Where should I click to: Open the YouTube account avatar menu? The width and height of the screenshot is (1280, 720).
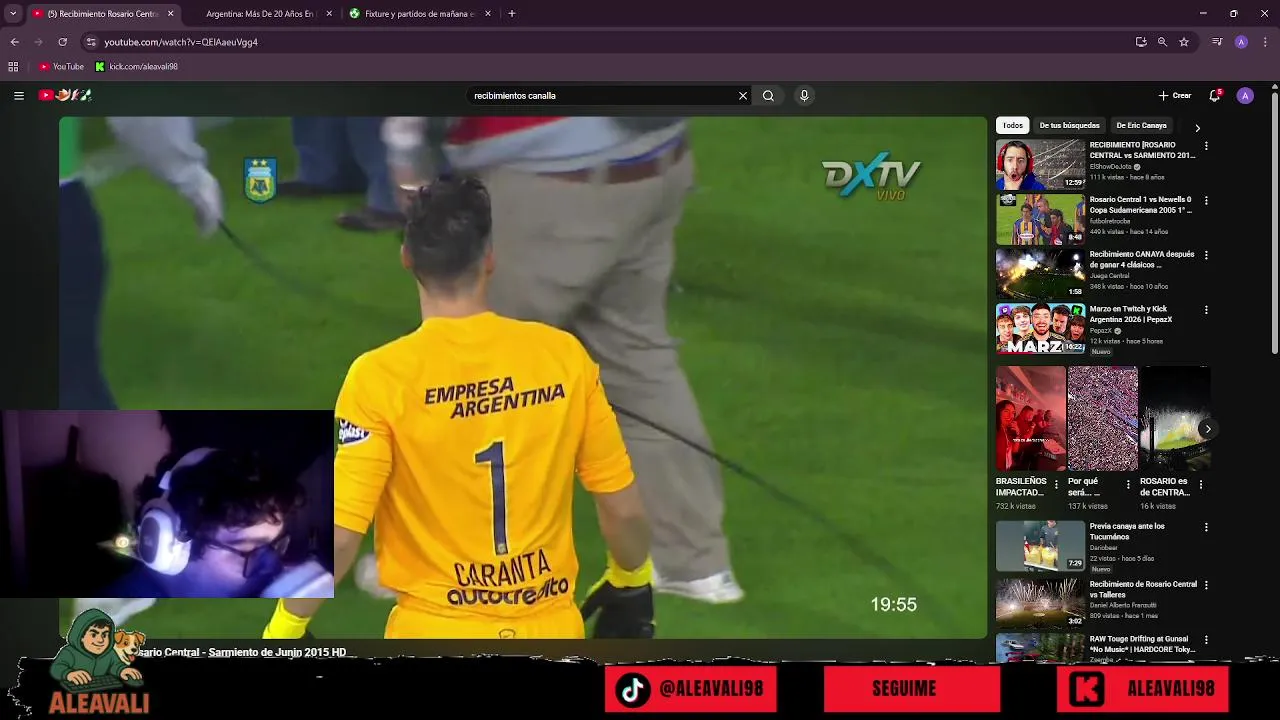pos(1245,96)
